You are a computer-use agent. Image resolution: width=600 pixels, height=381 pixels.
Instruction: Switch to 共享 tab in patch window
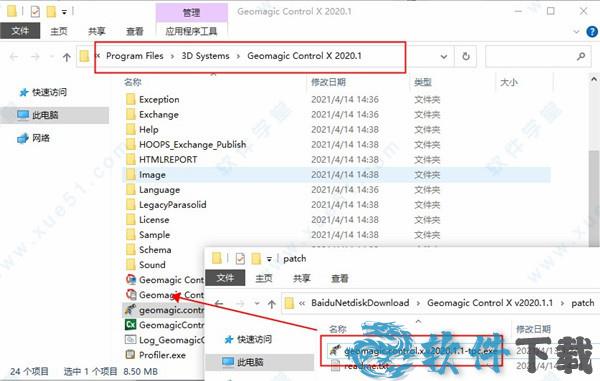tap(302, 278)
